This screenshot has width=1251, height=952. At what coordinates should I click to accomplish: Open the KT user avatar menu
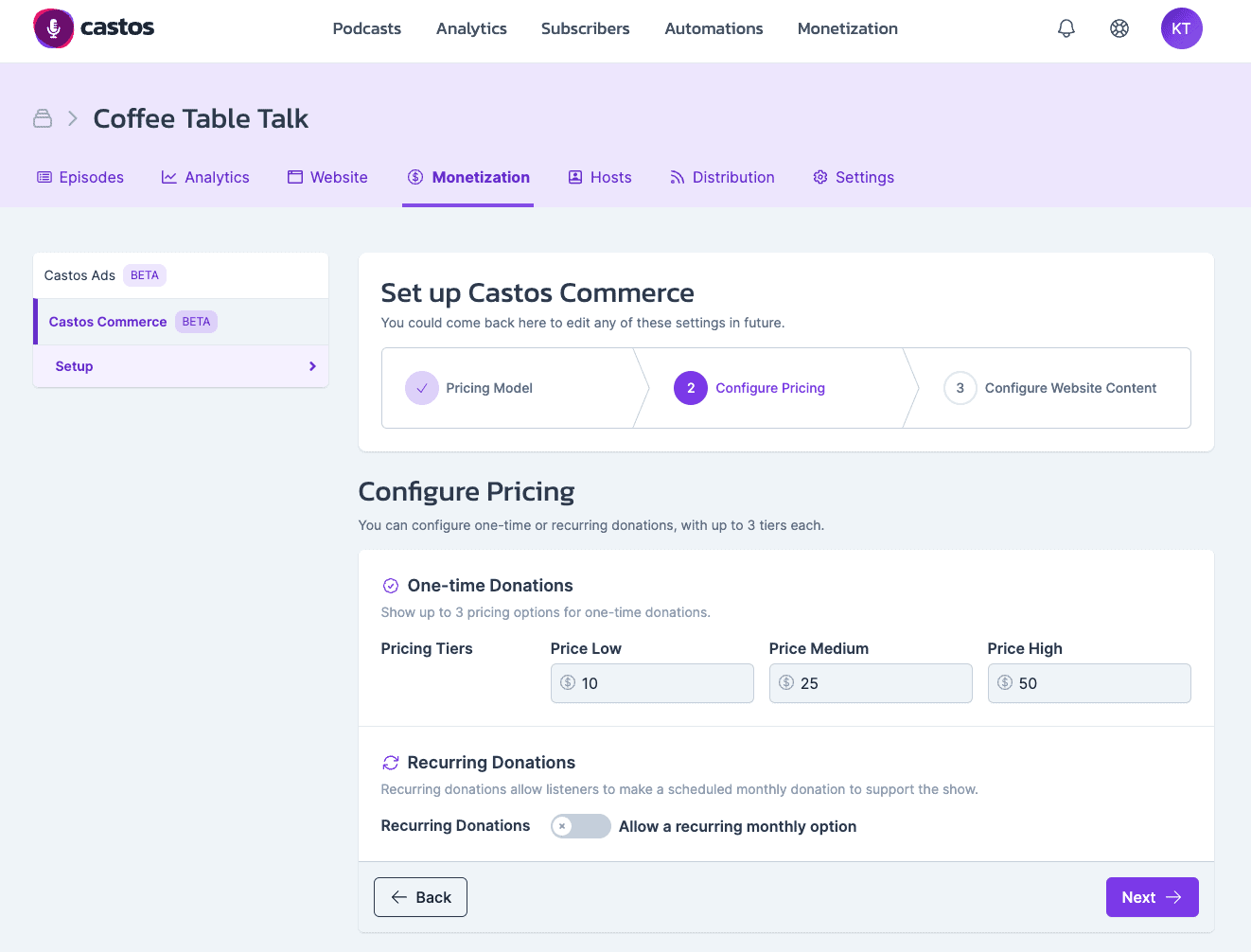pyautogui.click(x=1181, y=28)
